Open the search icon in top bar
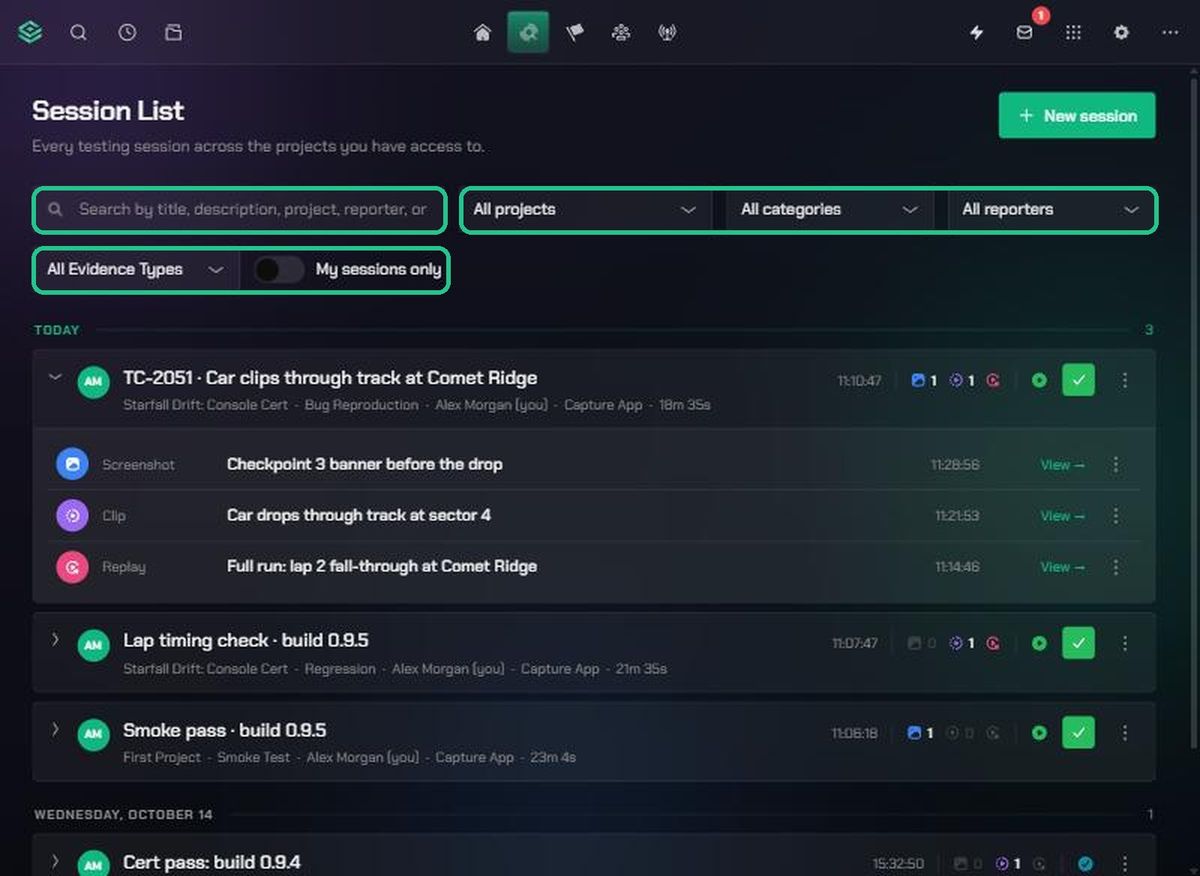 pos(78,32)
